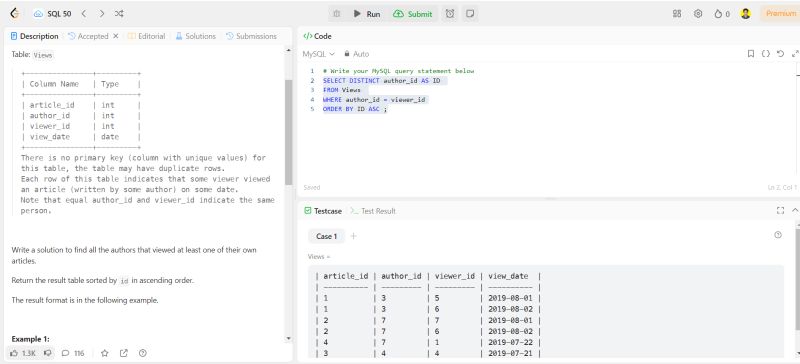Image resolution: width=800 pixels, height=364 pixels.
Task: Open the 116 comments
Action: pos(73,353)
